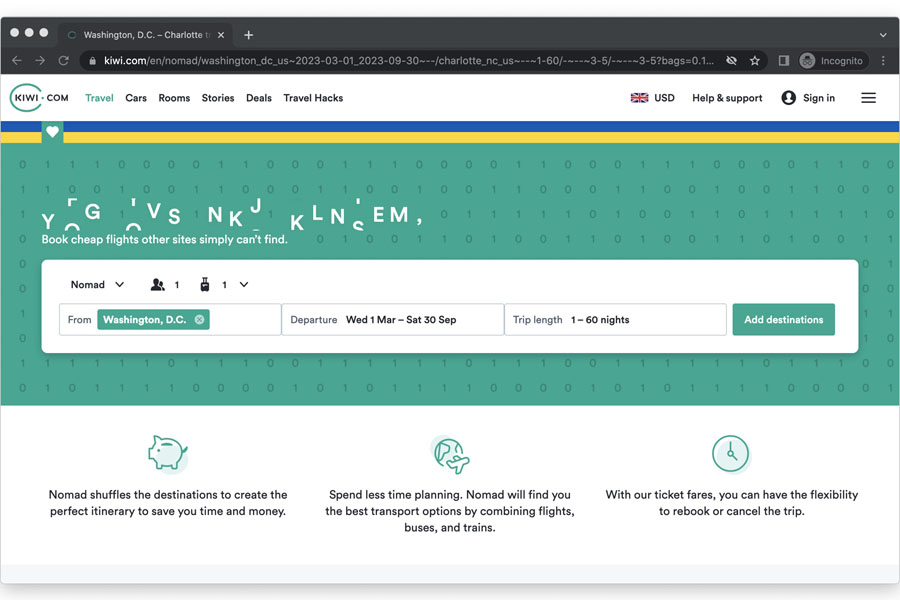Click the sign-in profile avatar icon
Viewport: 900px width, 600px height.
(789, 98)
